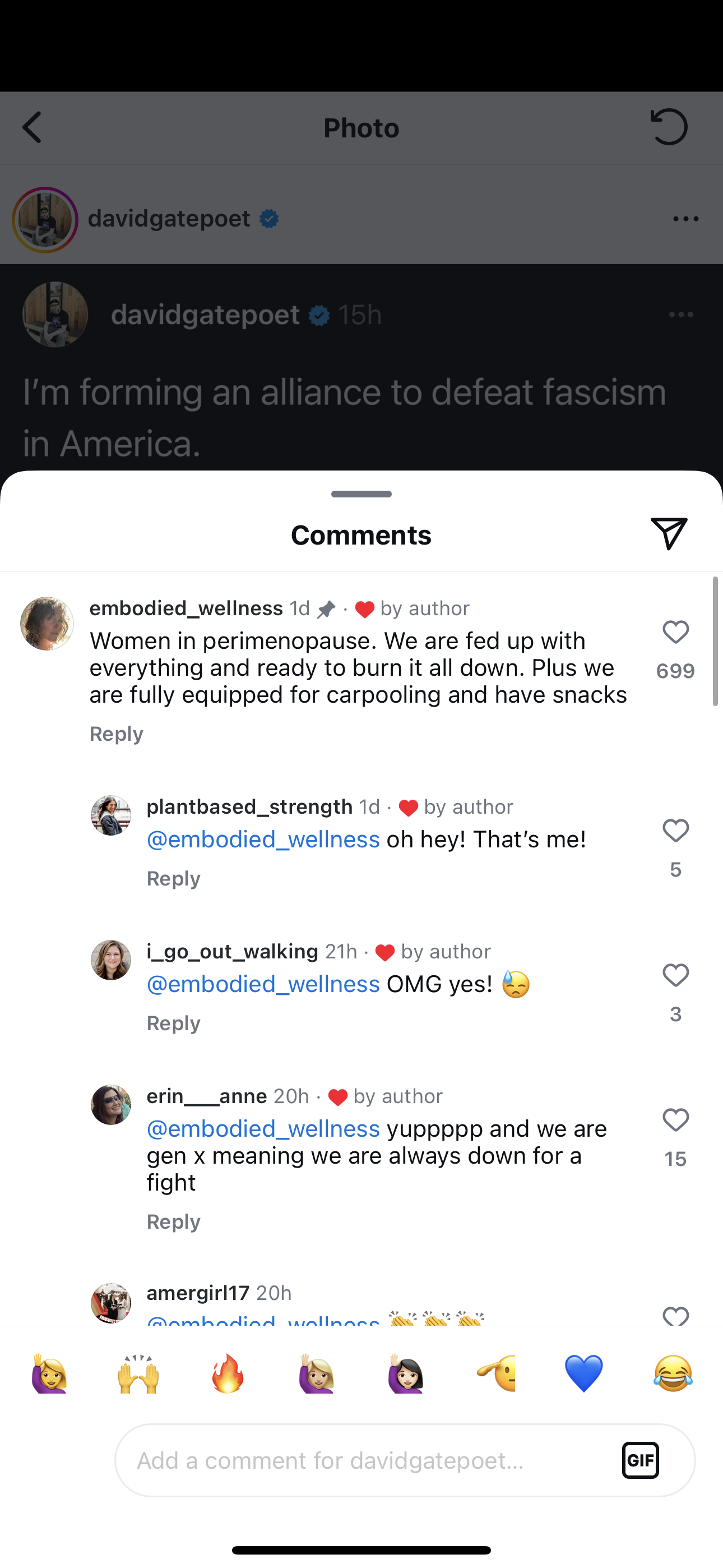Insert the blue heart emoji

[583, 1374]
